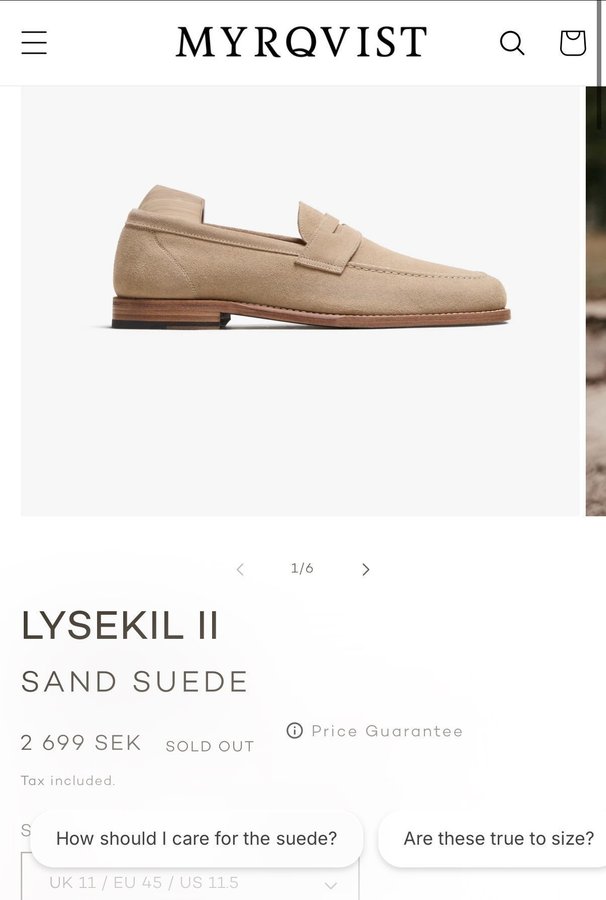Image resolution: width=606 pixels, height=900 pixels.
Task: Go to next product image arrow
Action: coord(366,569)
